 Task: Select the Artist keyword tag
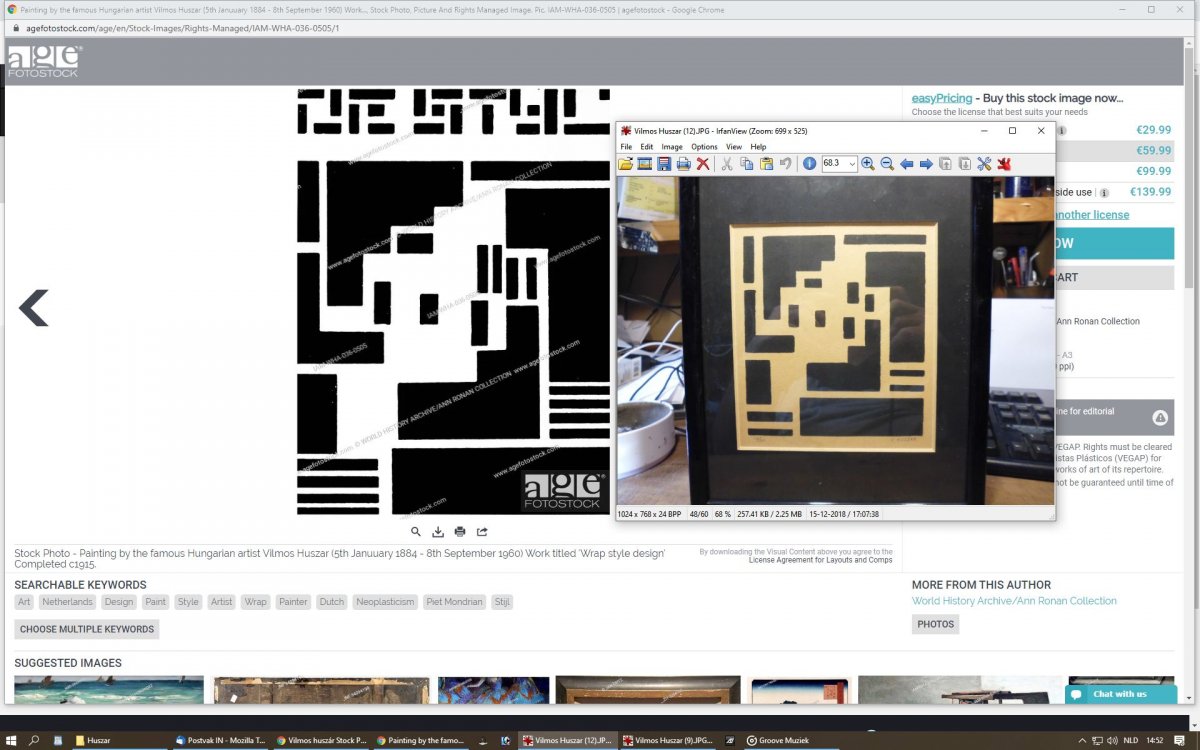click(x=222, y=602)
